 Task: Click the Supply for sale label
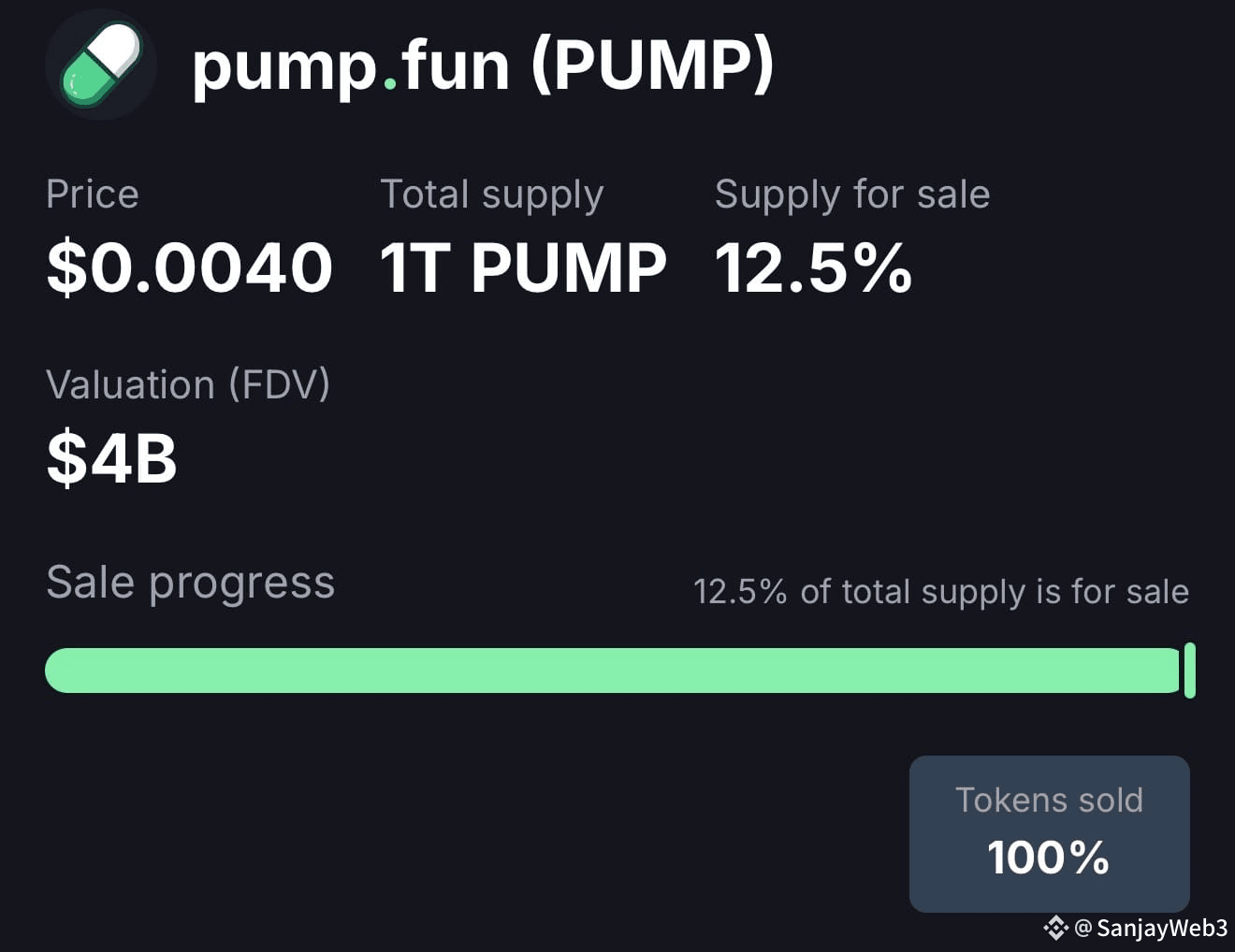coord(852,195)
